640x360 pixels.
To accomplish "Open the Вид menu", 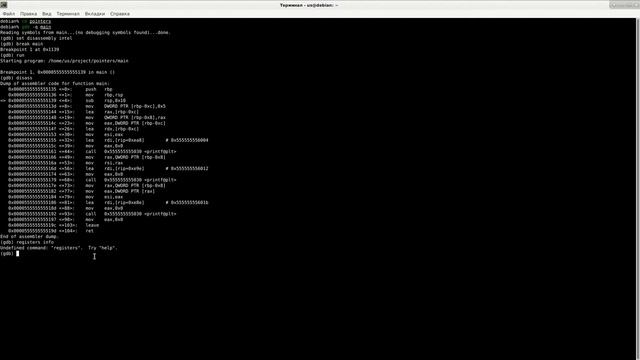I will click(x=47, y=14).
